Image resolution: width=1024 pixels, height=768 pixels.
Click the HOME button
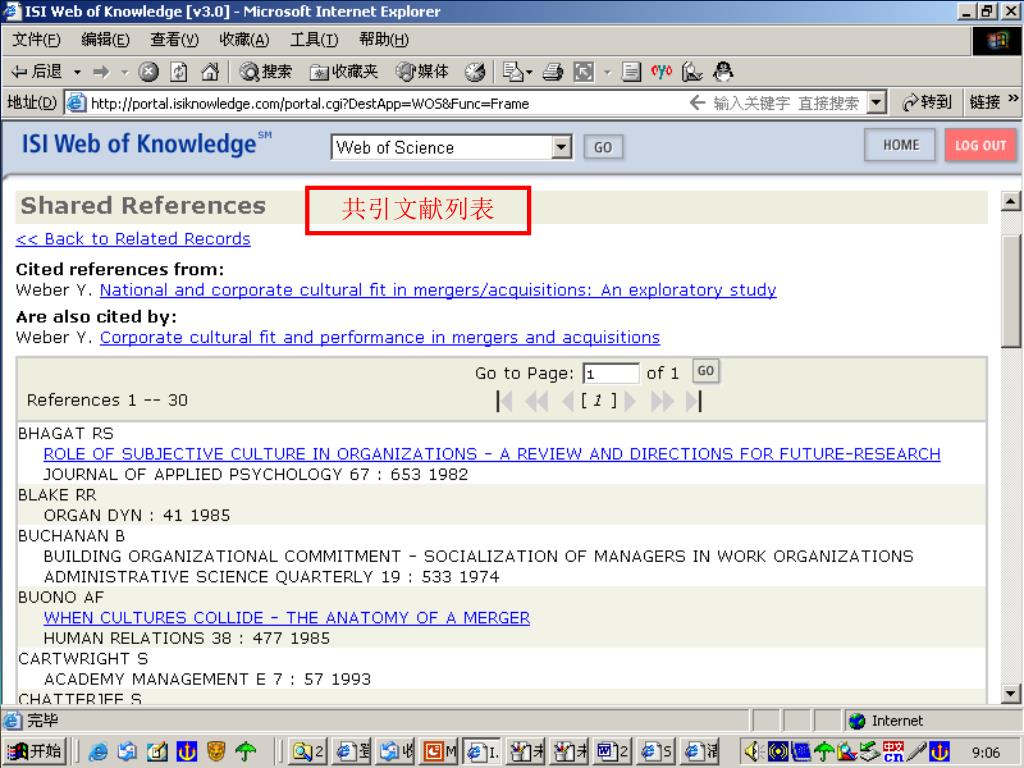[x=901, y=145]
